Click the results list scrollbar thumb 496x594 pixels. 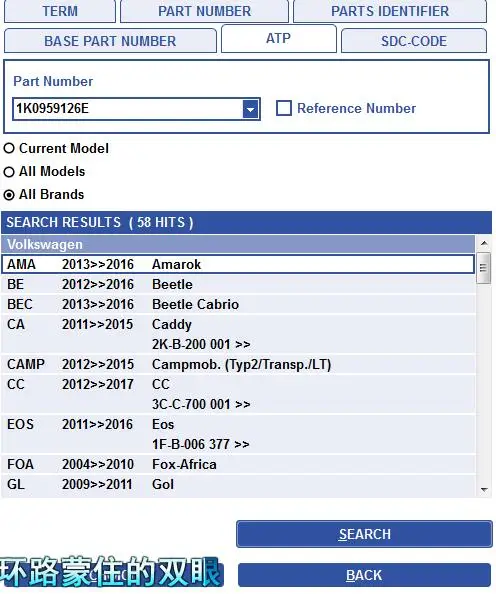[x=483, y=268]
